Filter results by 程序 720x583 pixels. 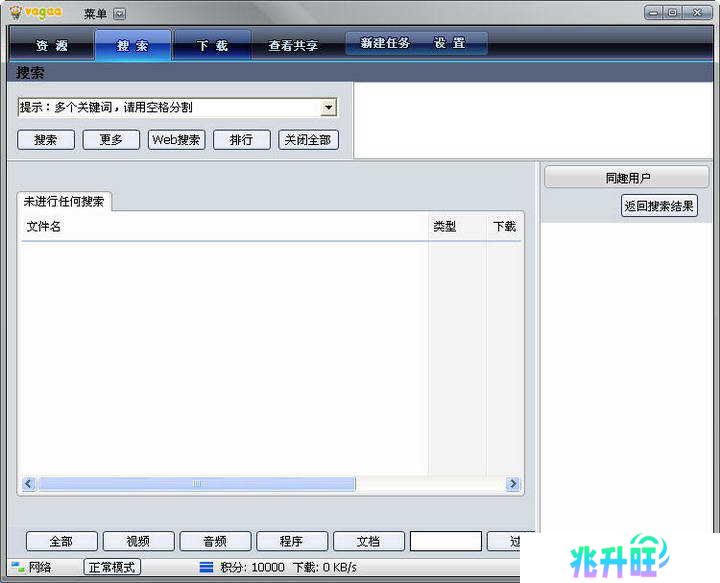tap(292, 541)
